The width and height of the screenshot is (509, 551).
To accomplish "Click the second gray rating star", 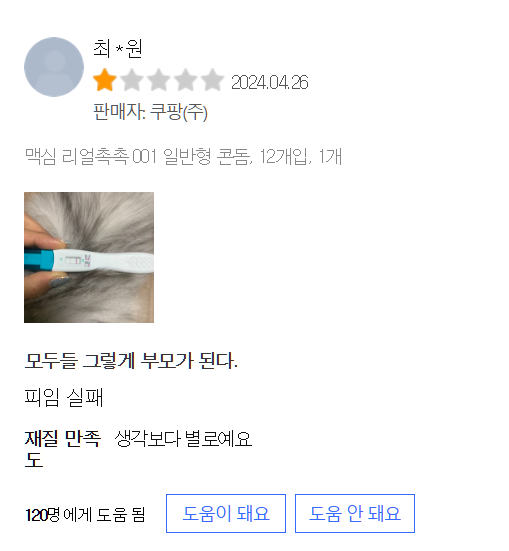I will pyautogui.click(x=132, y=80).
